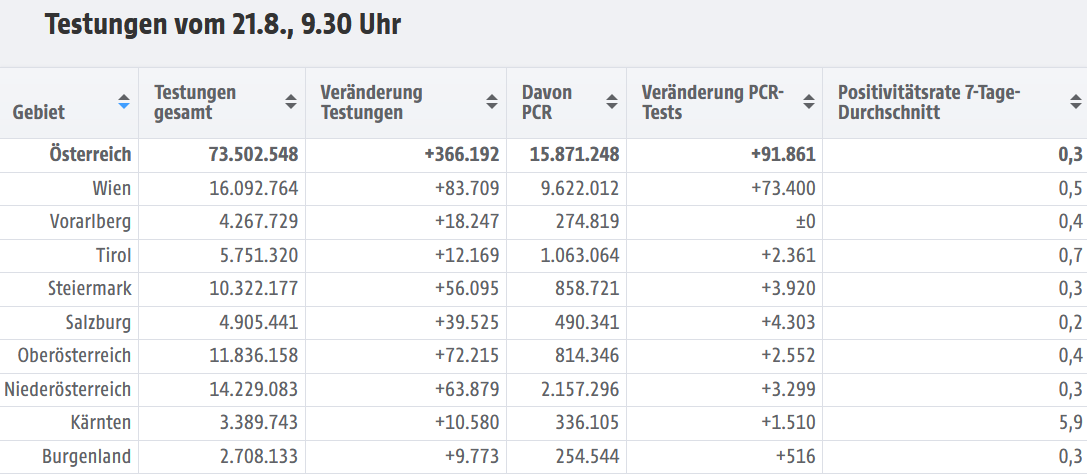The height and width of the screenshot is (474, 1087).
Task: Select Tirol in the Gebiet column
Action: [x=114, y=256]
